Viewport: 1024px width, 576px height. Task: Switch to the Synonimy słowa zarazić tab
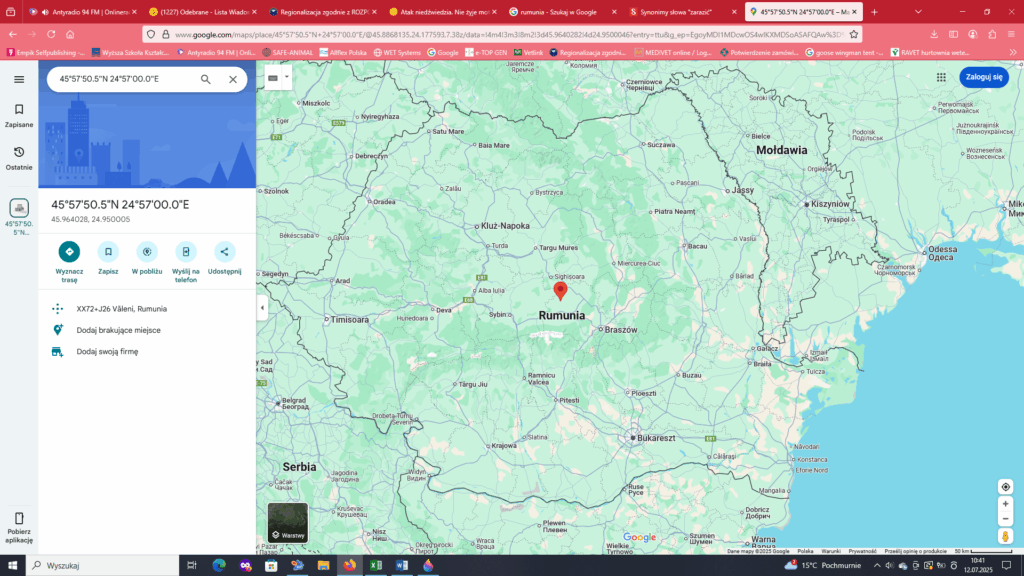coord(683,12)
